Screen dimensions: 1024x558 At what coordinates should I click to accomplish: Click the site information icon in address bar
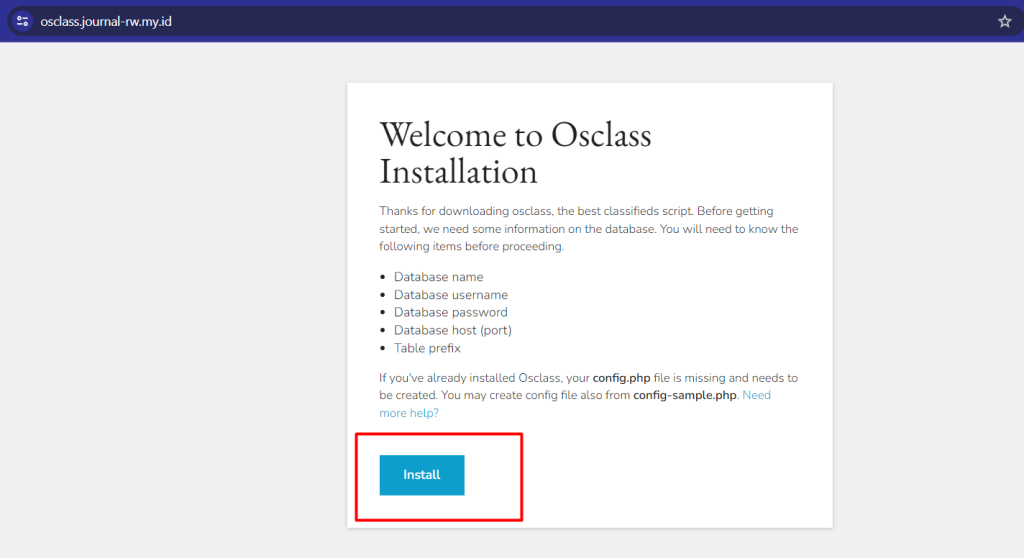(22, 22)
